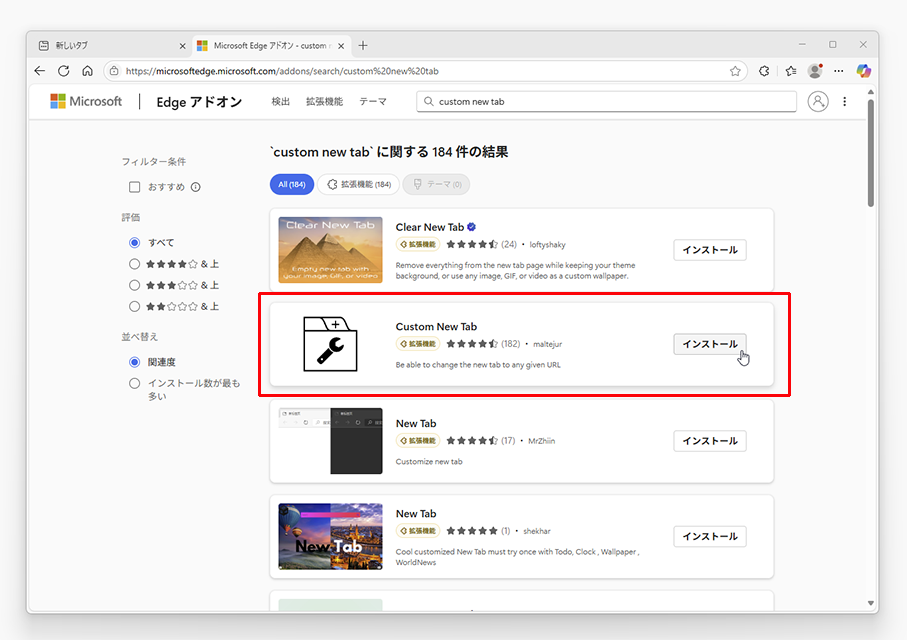The width and height of the screenshot is (907, 640).
Task: Open the shekhar New Tab colorful thumbnail
Action: 330,536
